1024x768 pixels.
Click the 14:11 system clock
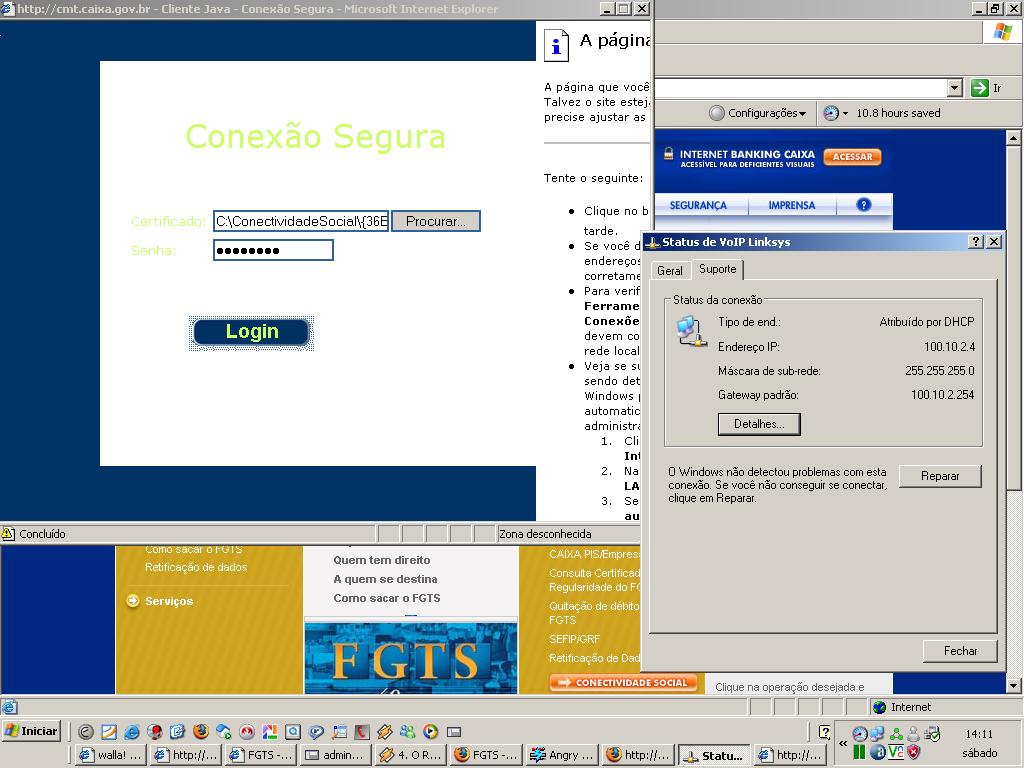(978, 734)
